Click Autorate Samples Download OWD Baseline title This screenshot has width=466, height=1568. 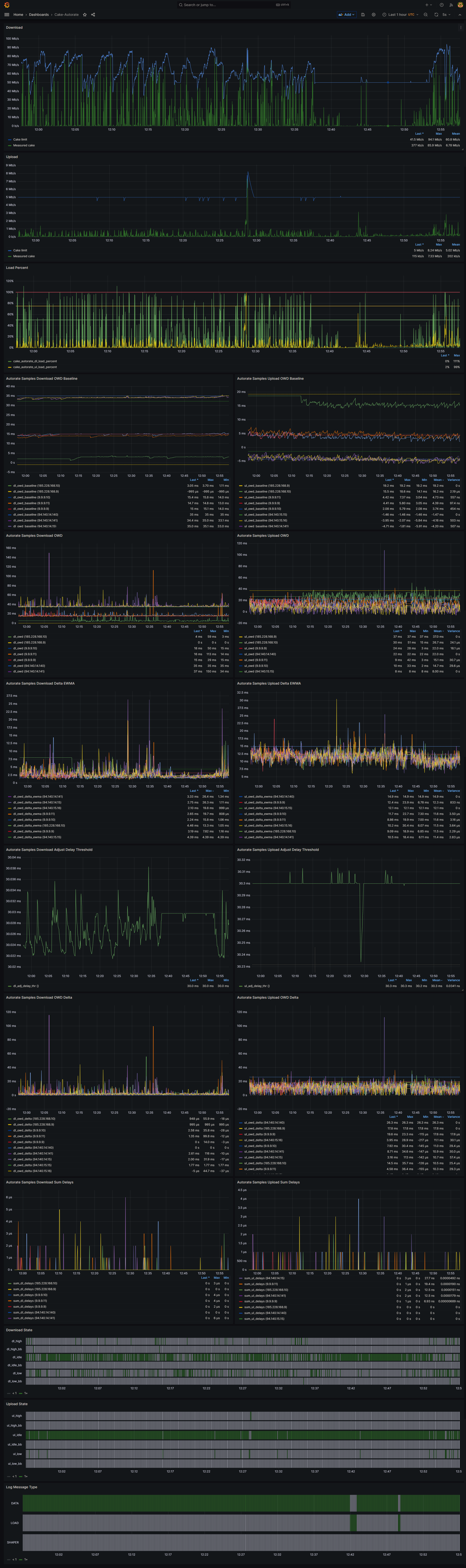coord(41,379)
